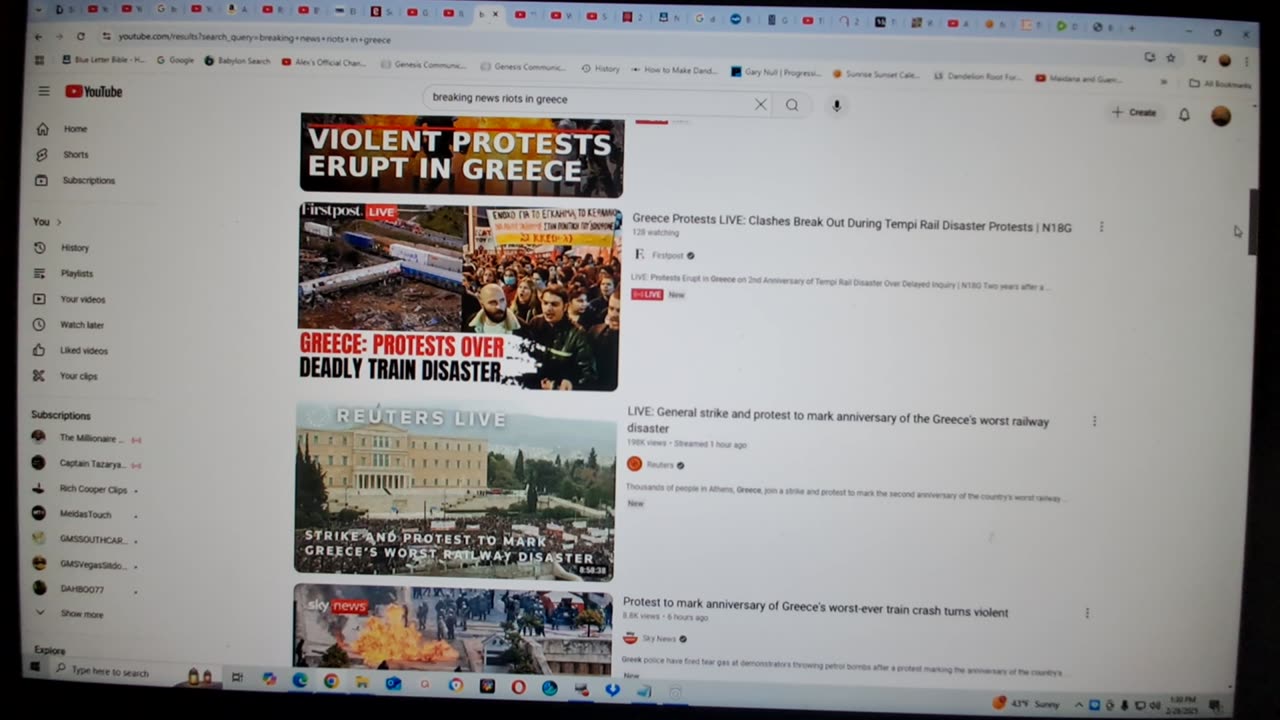This screenshot has height=720, width=1280.
Task: Open the taskbar weather widget 43°F Sunny
Action: tap(1027, 703)
